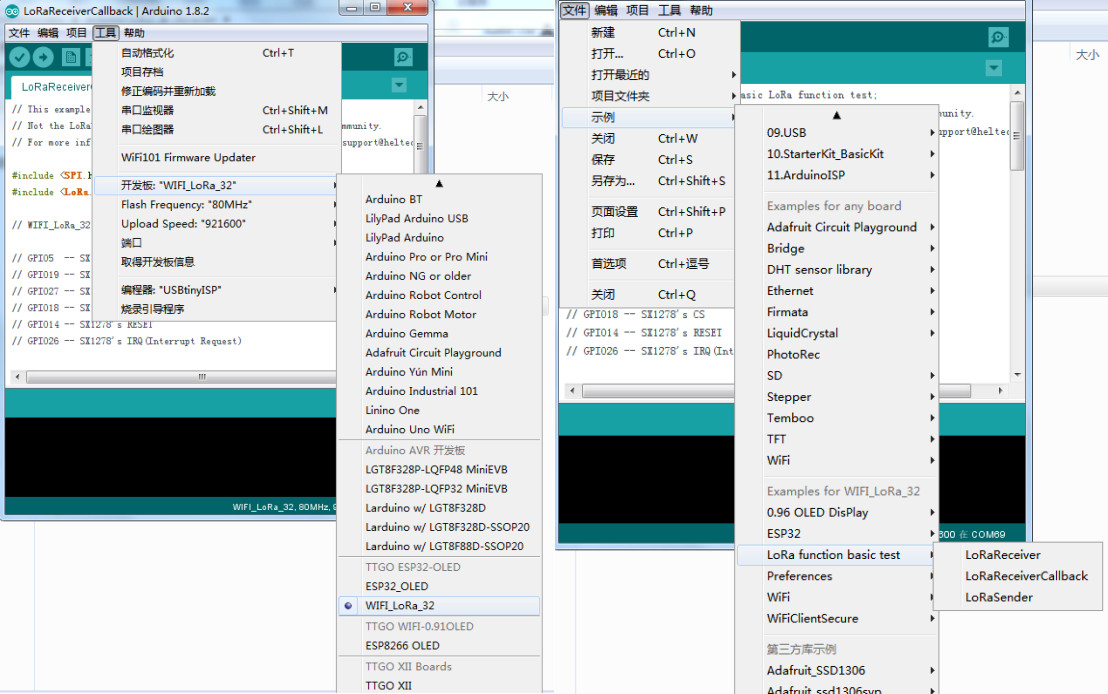Click horizontal scrollbar right arrow in right editor

coord(1000,391)
